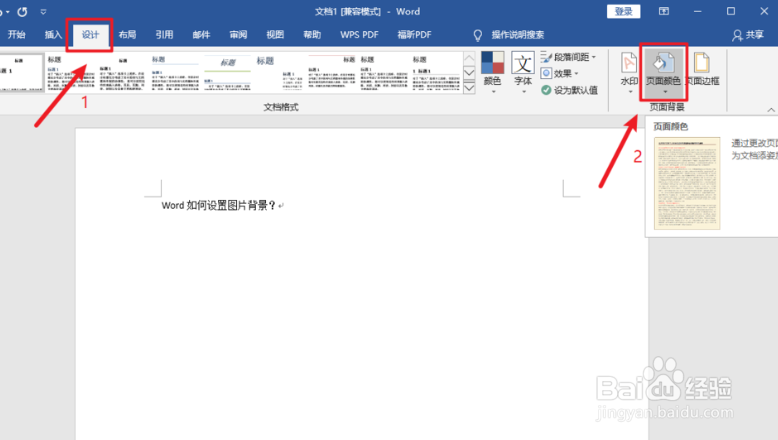Screen dimensions: 778x440
Task: Open theme Fonts (字体) gallery
Action: pos(523,72)
